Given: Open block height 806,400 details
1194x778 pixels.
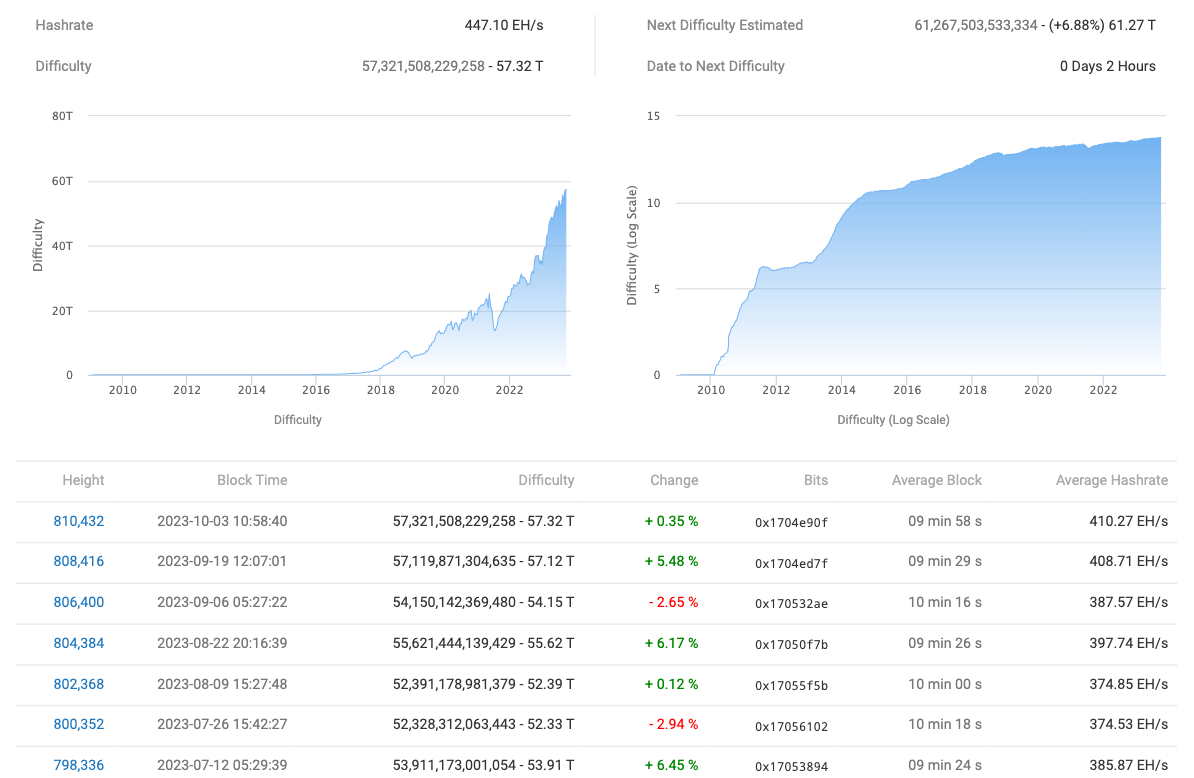Looking at the screenshot, I should [78, 602].
